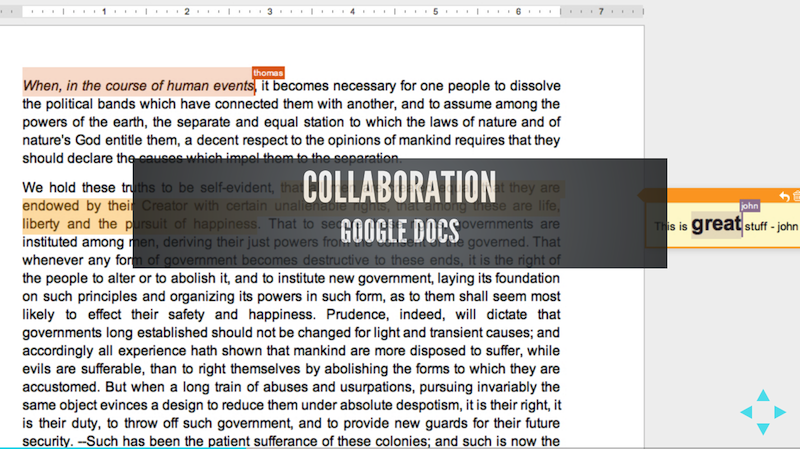
Task: Click the orange 'thomas' cursor label
Action: click(x=268, y=73)
